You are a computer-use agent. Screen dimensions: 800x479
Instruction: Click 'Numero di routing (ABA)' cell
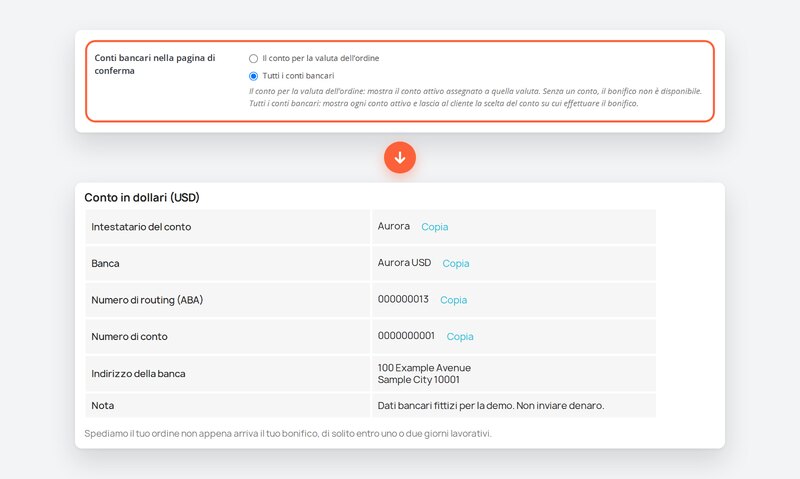click(x=228, y=300)
